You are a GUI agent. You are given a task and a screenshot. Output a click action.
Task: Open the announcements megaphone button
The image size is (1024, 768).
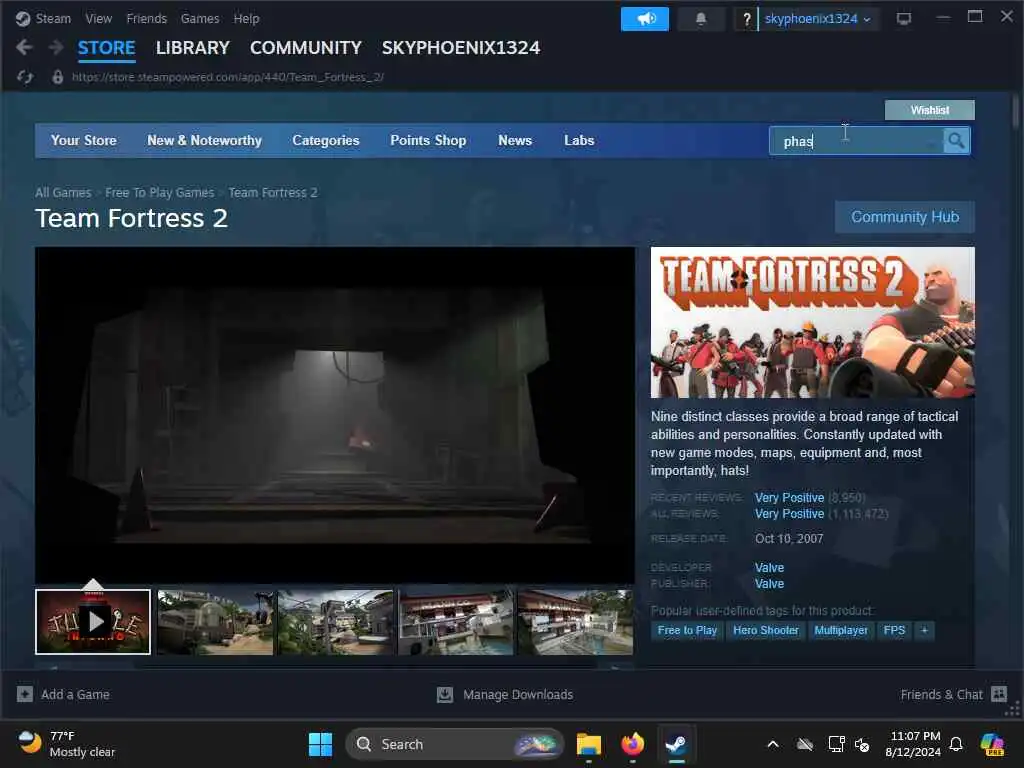(645, 19)
